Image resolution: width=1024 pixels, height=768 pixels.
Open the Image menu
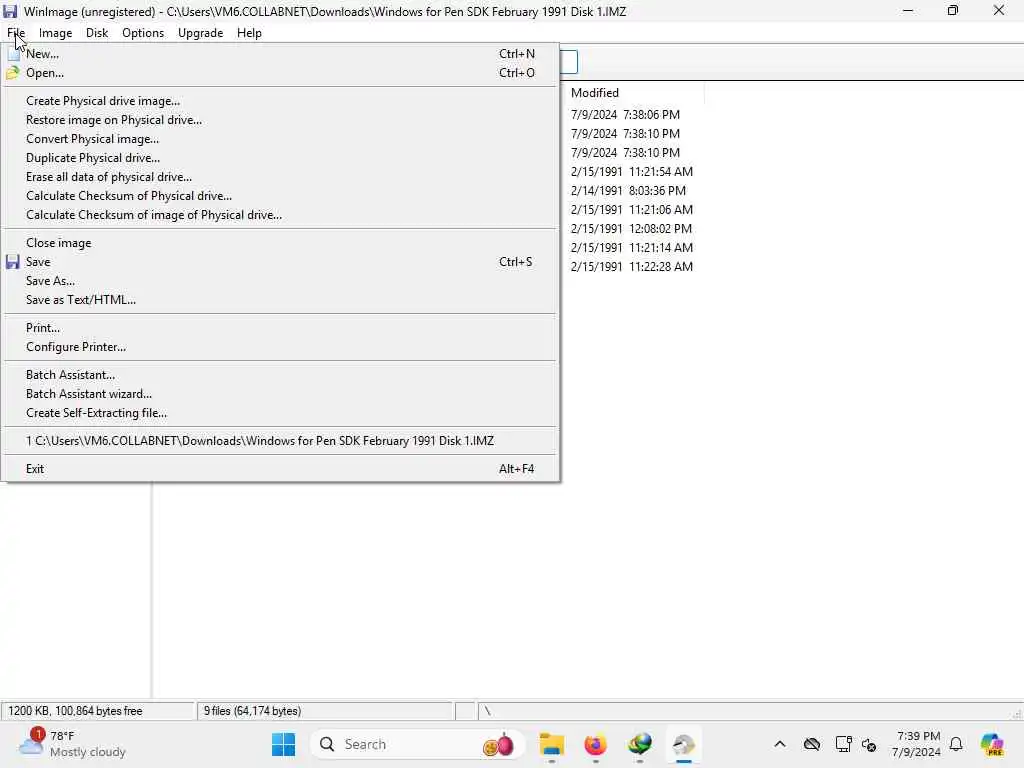pos(56,33)
